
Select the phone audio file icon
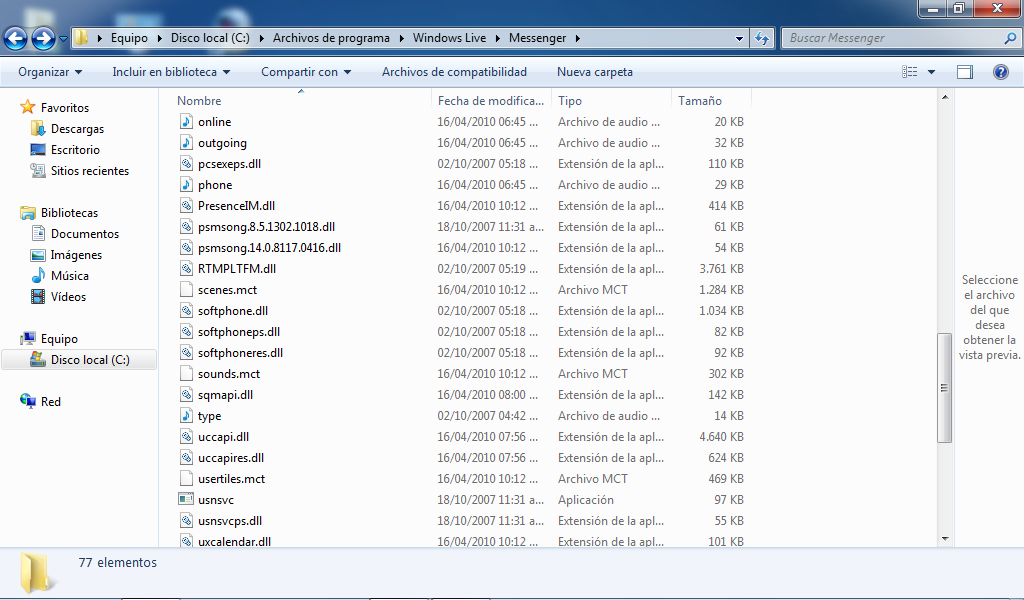pos(186,185)
